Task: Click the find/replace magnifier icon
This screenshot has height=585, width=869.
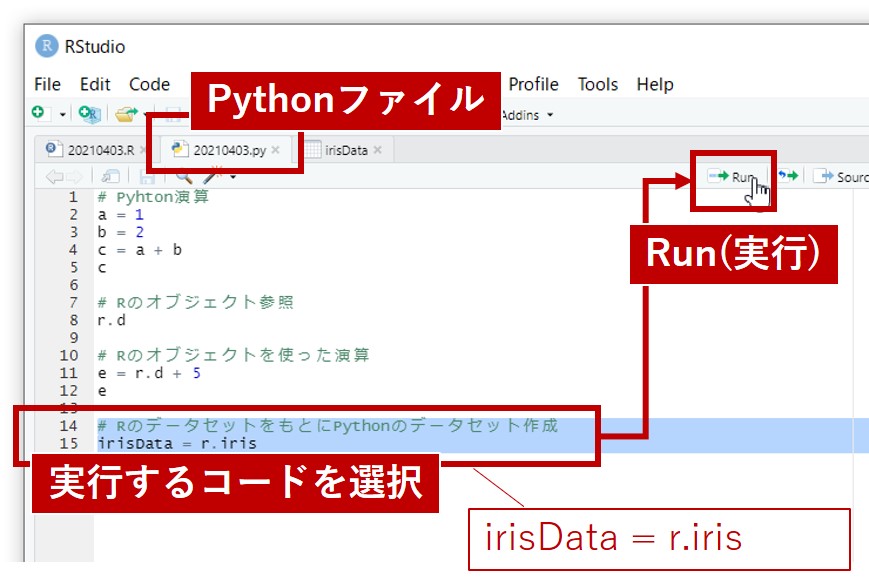Action: pyautogui.click(x=183, y=177)
